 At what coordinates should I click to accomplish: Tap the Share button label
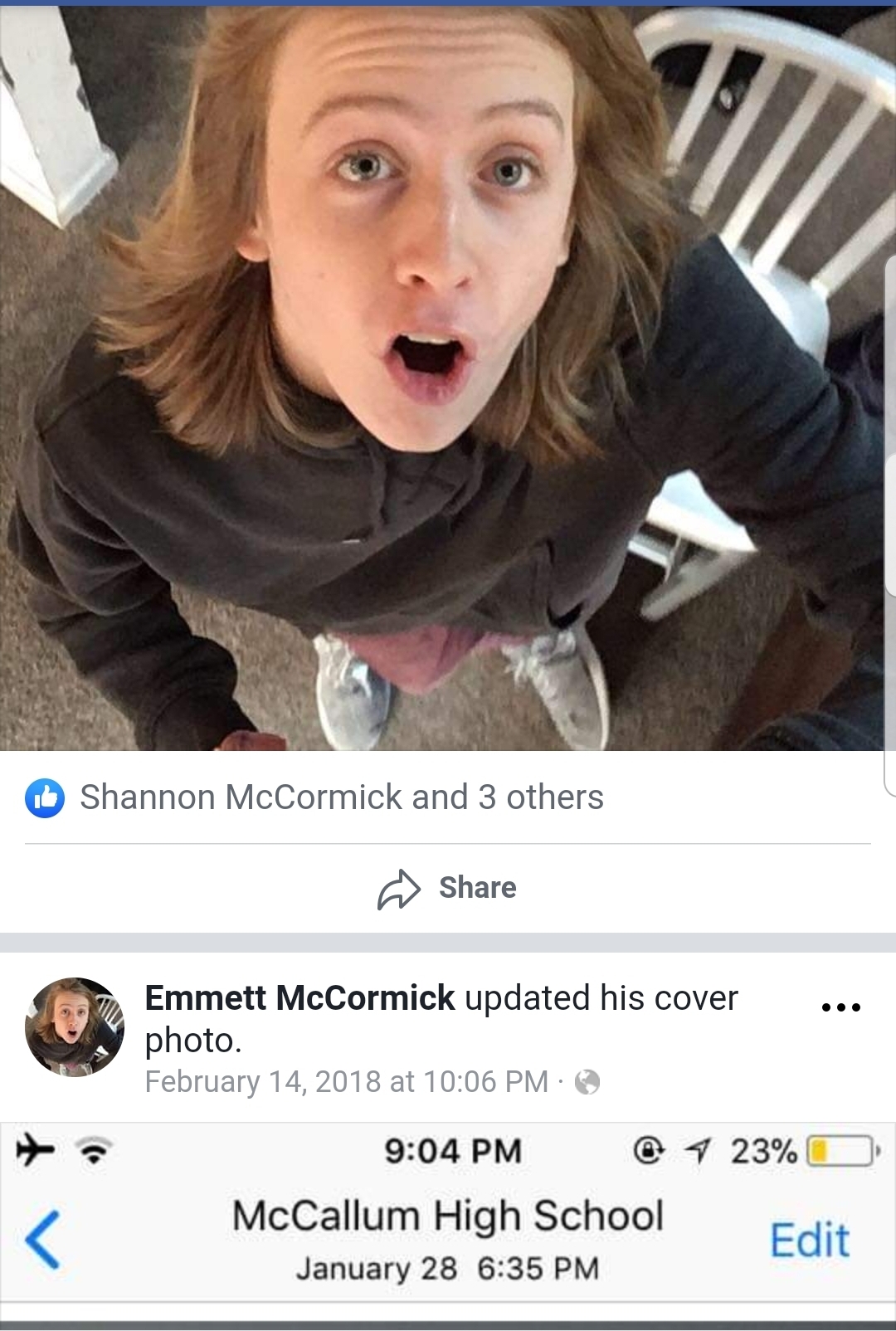pos(478,888)
